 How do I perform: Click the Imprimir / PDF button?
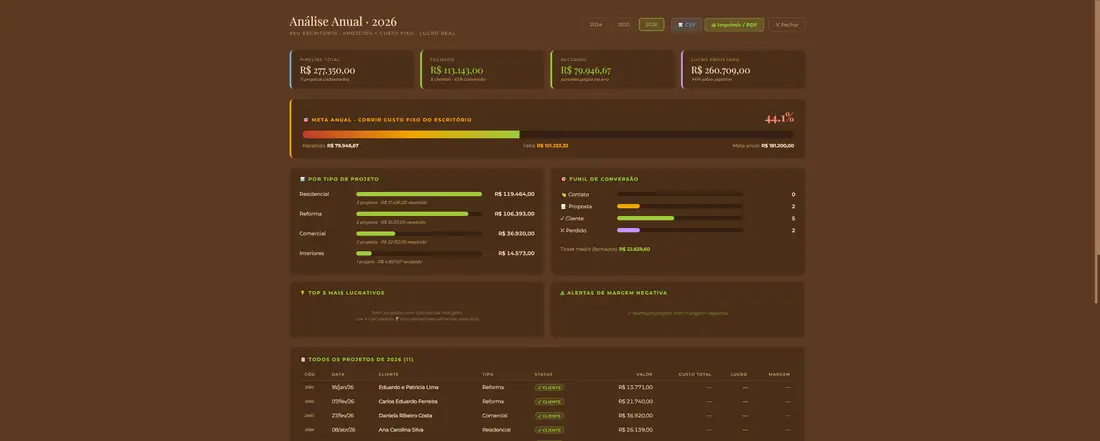[x=734, y=25]
